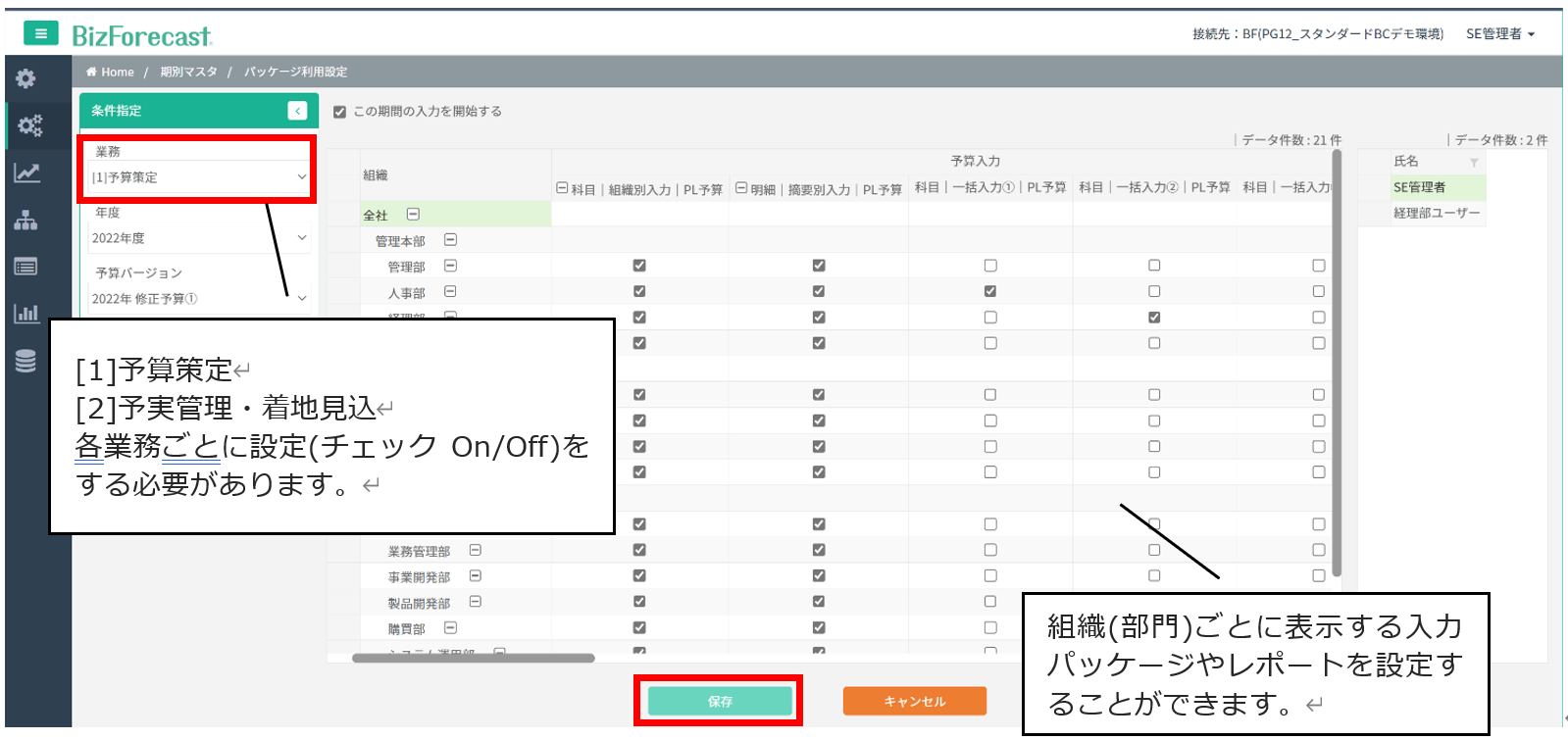Viewport: 1568px width, 740px height.
Task: Click the database stack sidebar icon
Action: pyautogui.click(x=26, y=361)
